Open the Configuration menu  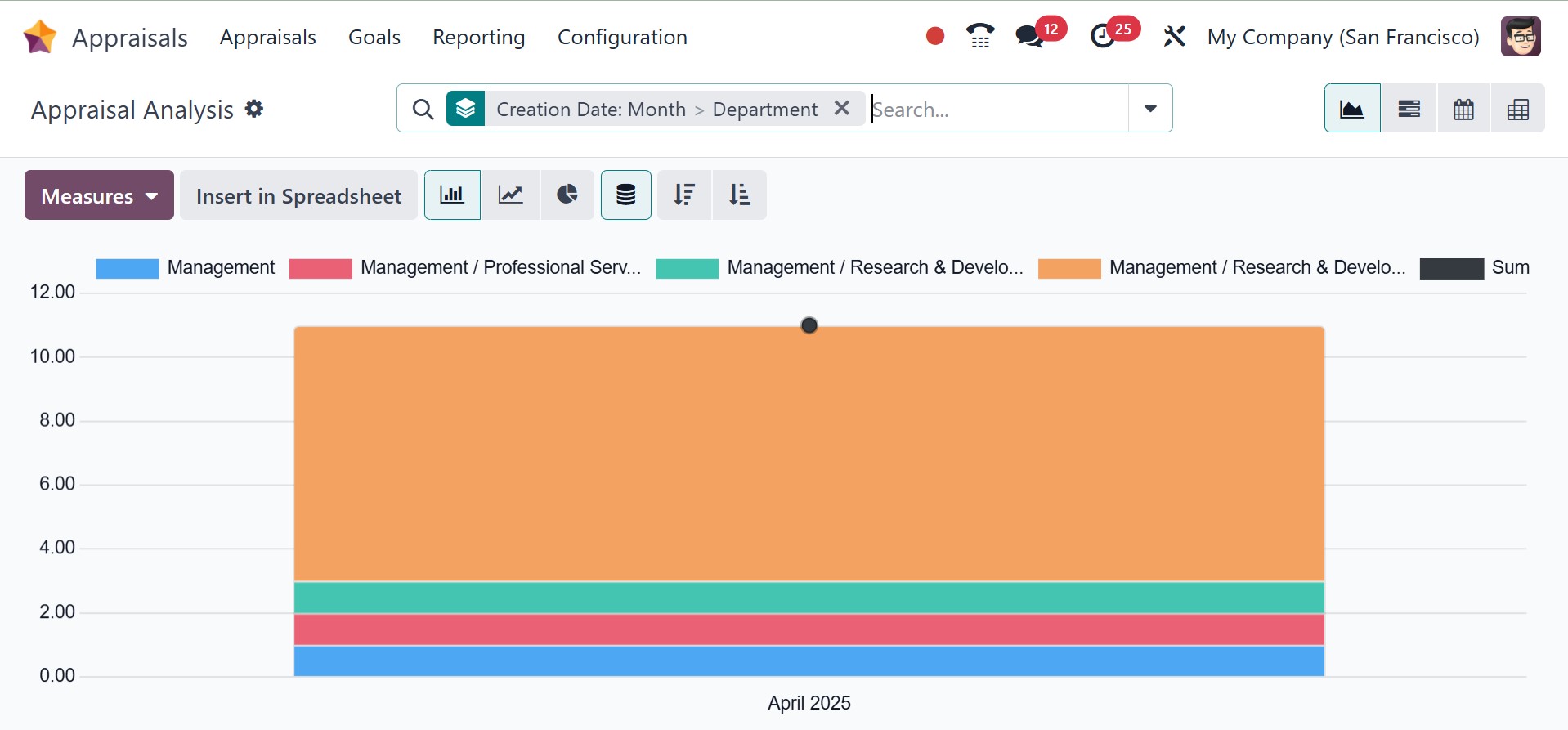click(621, 38)
